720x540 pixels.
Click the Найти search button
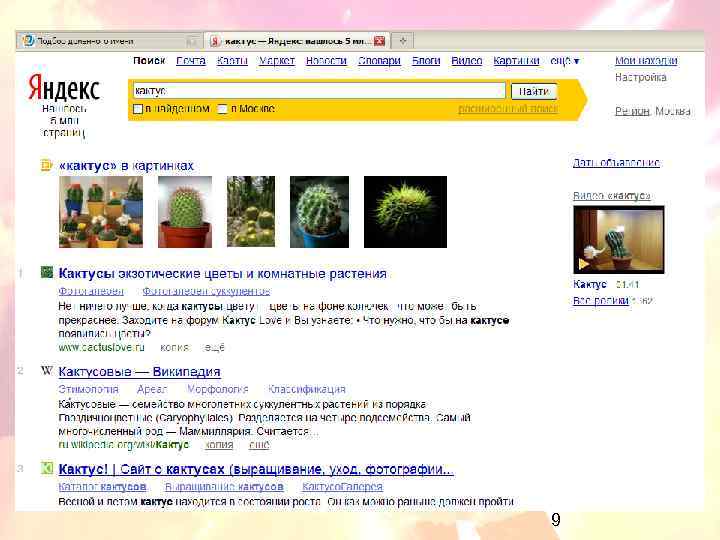coord(534,91)
